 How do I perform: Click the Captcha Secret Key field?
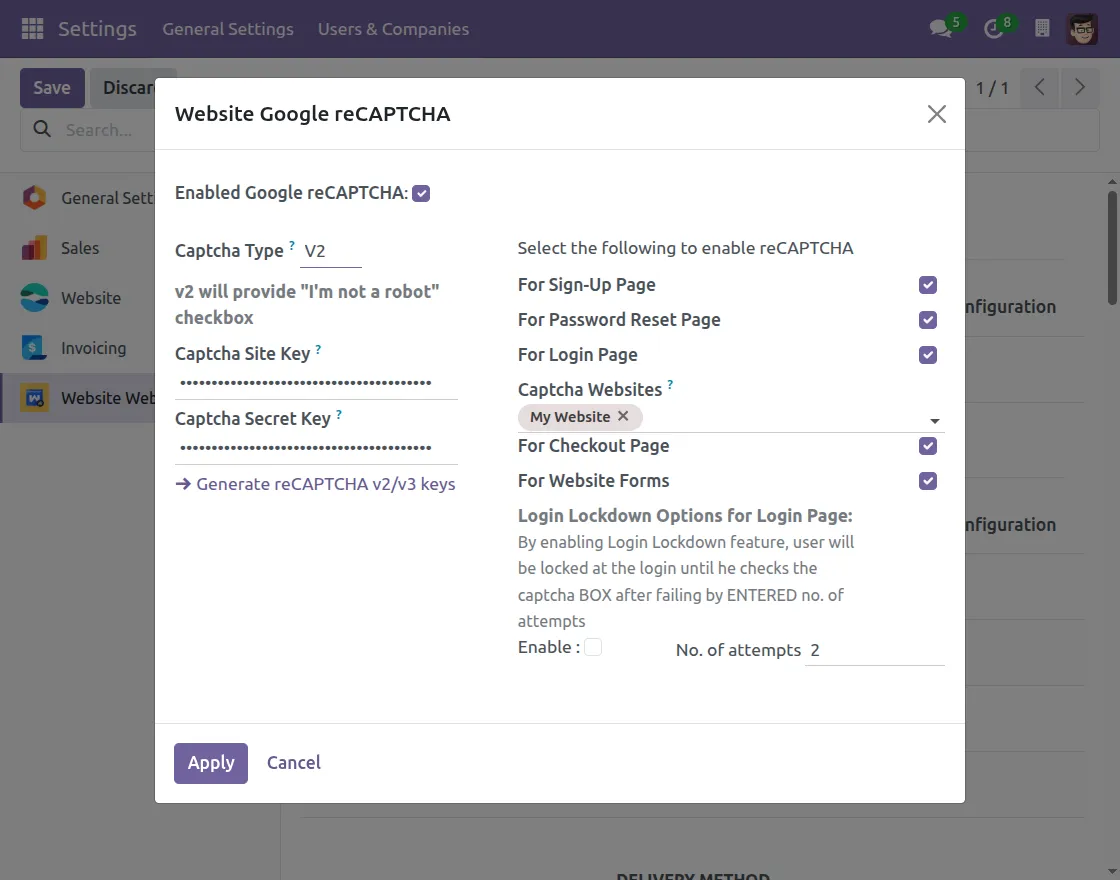coord(316,449)
